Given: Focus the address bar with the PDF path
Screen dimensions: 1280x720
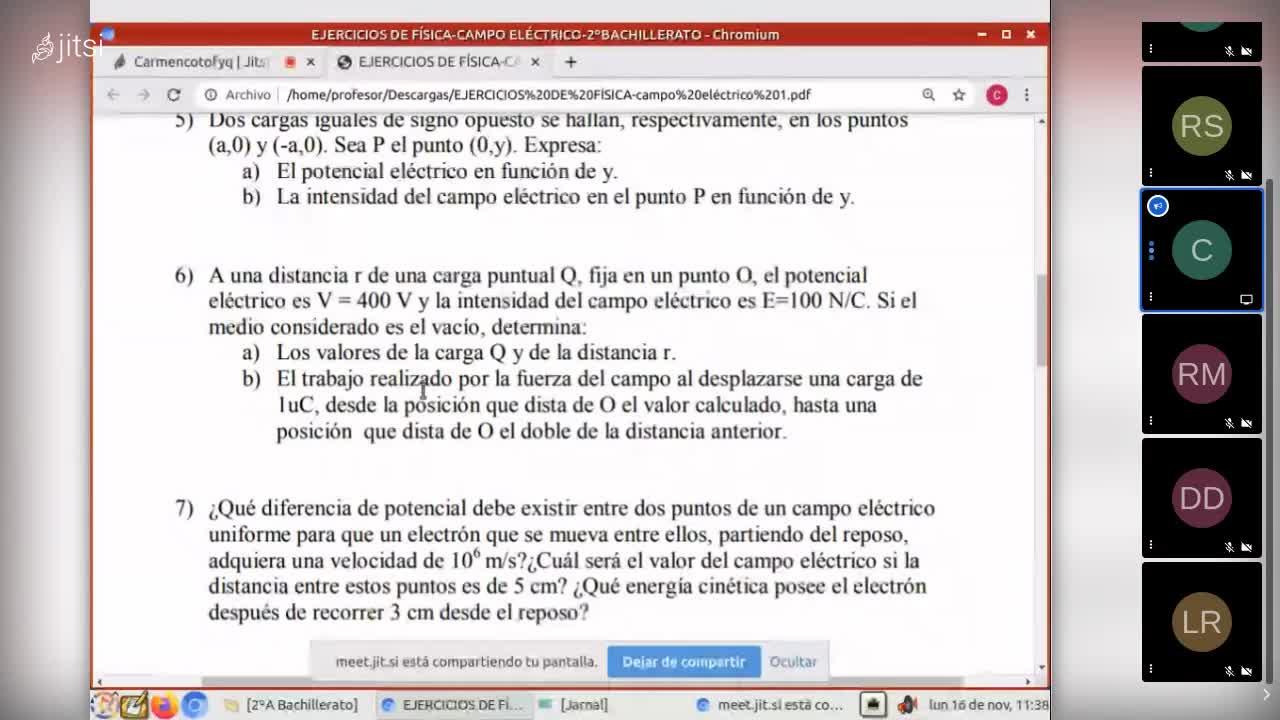Looking at the screenshot, I should [x=548, y=95].
